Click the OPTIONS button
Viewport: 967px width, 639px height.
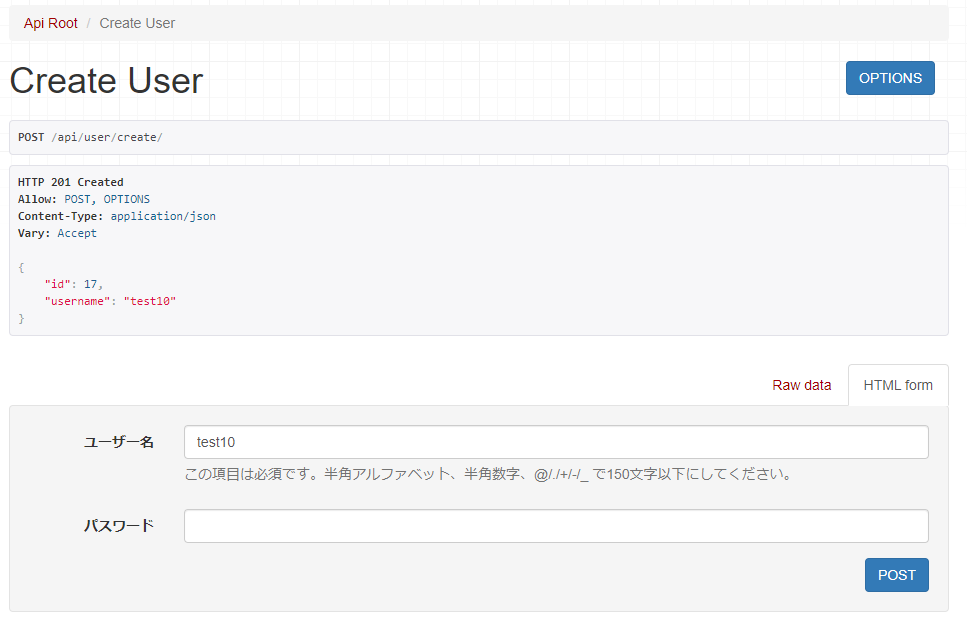(x=890, y=78)
